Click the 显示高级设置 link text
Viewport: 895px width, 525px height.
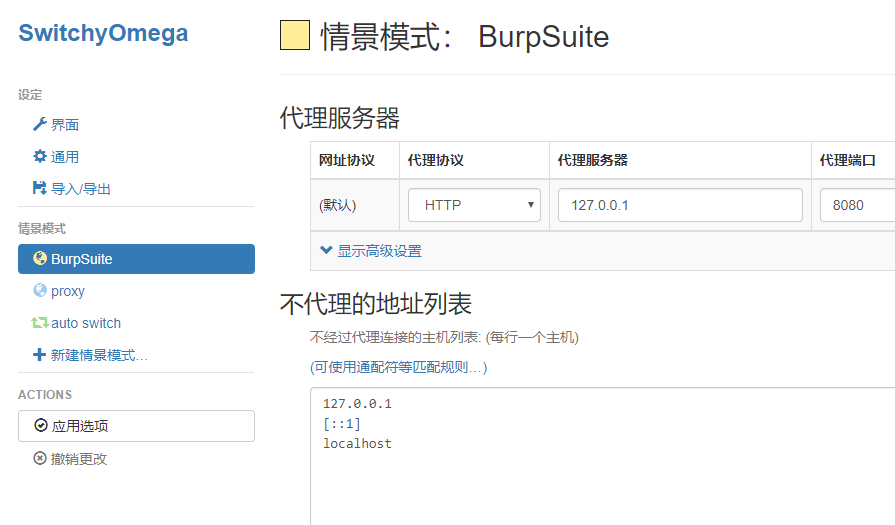380,251
